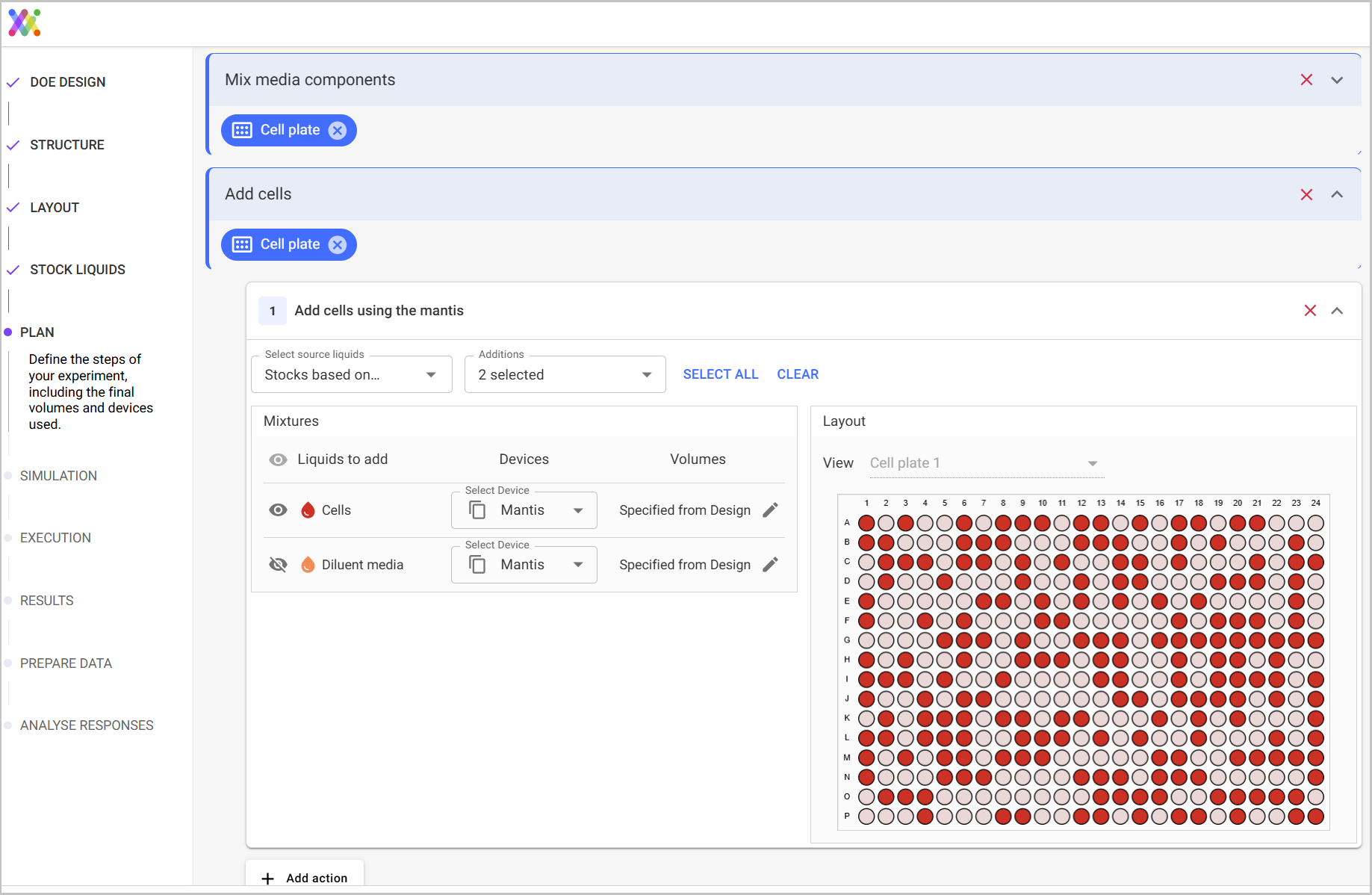1372x895 pixels.
Task: Click the plate icon on Add cells chip
Action: pyautogui.click(x=242, y=245)
